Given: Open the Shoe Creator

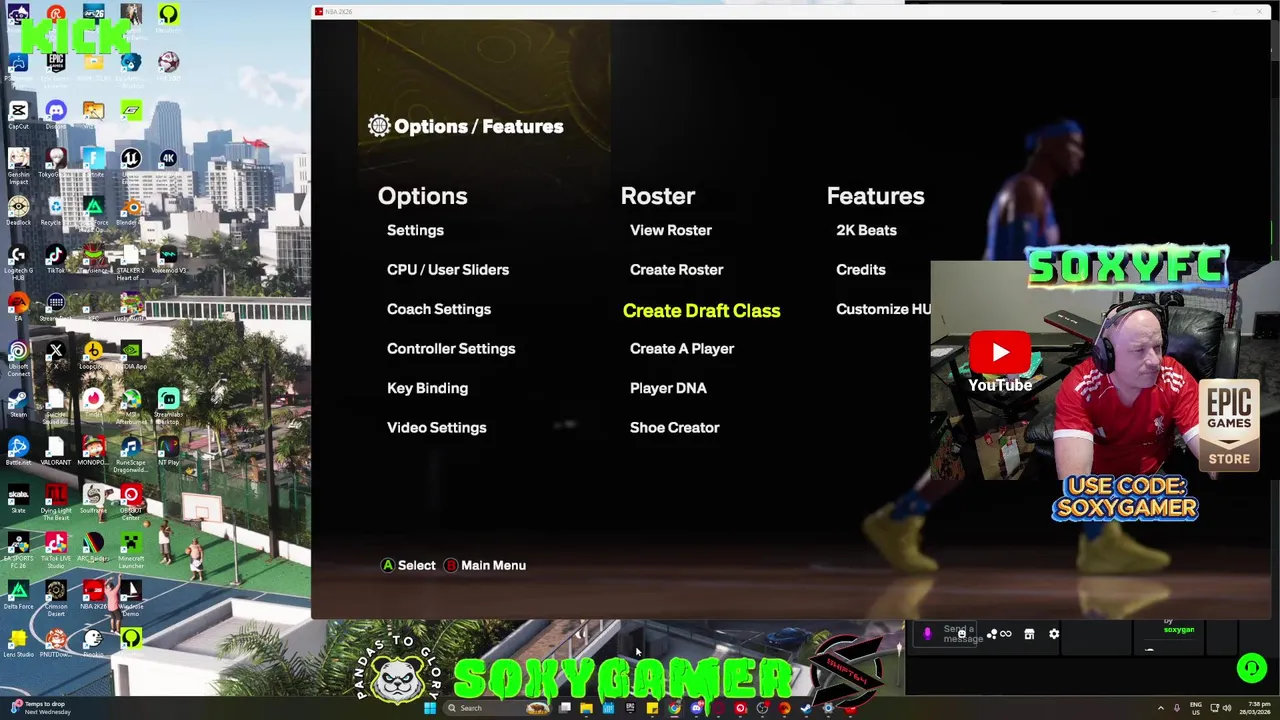Looking at the screenshot, I should point(675,427).
